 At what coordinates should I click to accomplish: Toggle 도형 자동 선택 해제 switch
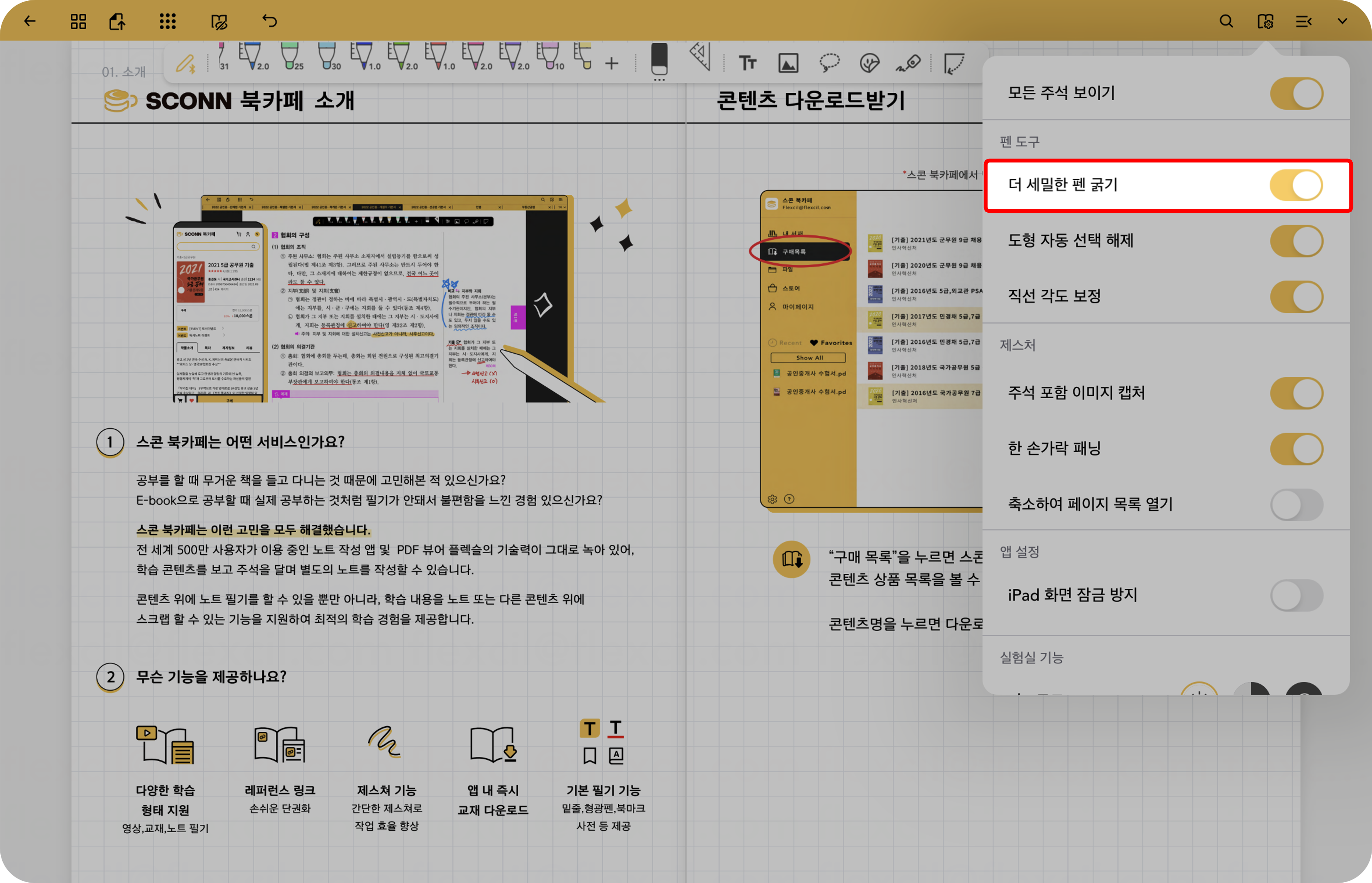pos(1297,241)
